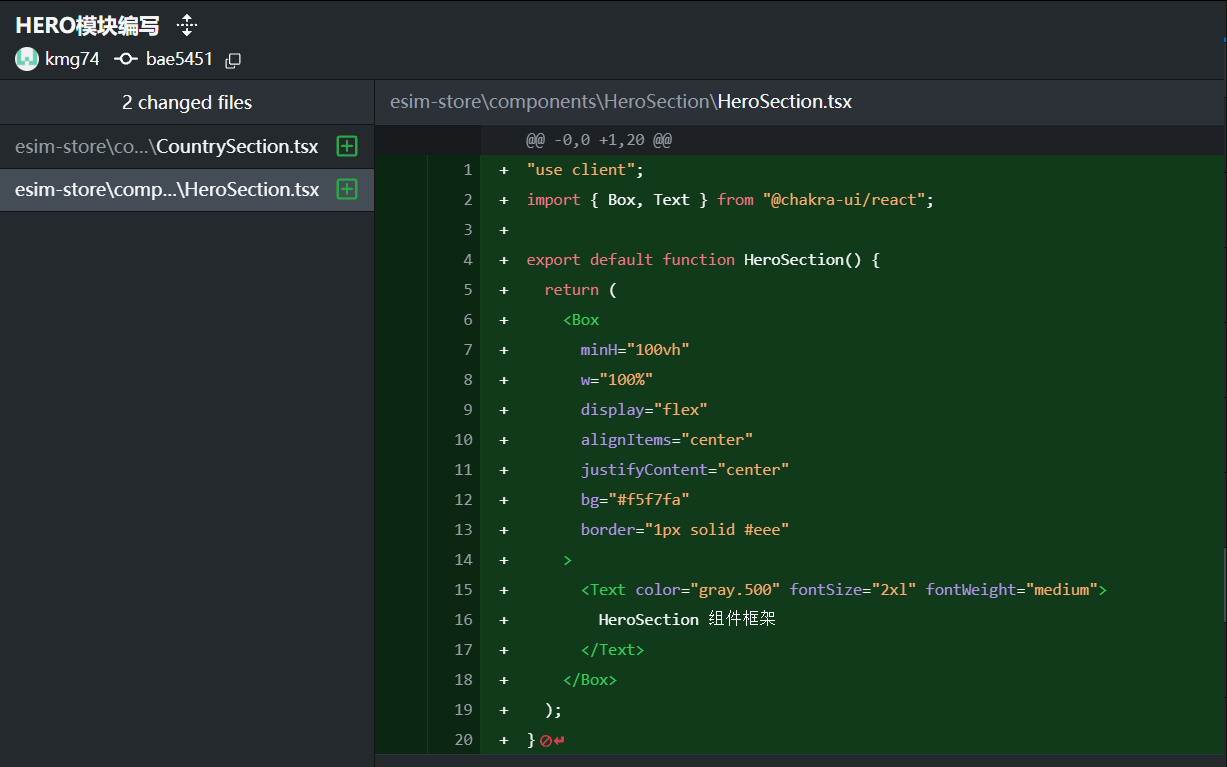Select HeroSection.tsx in changed files list
1227x767 pixels.
(187, 189)
